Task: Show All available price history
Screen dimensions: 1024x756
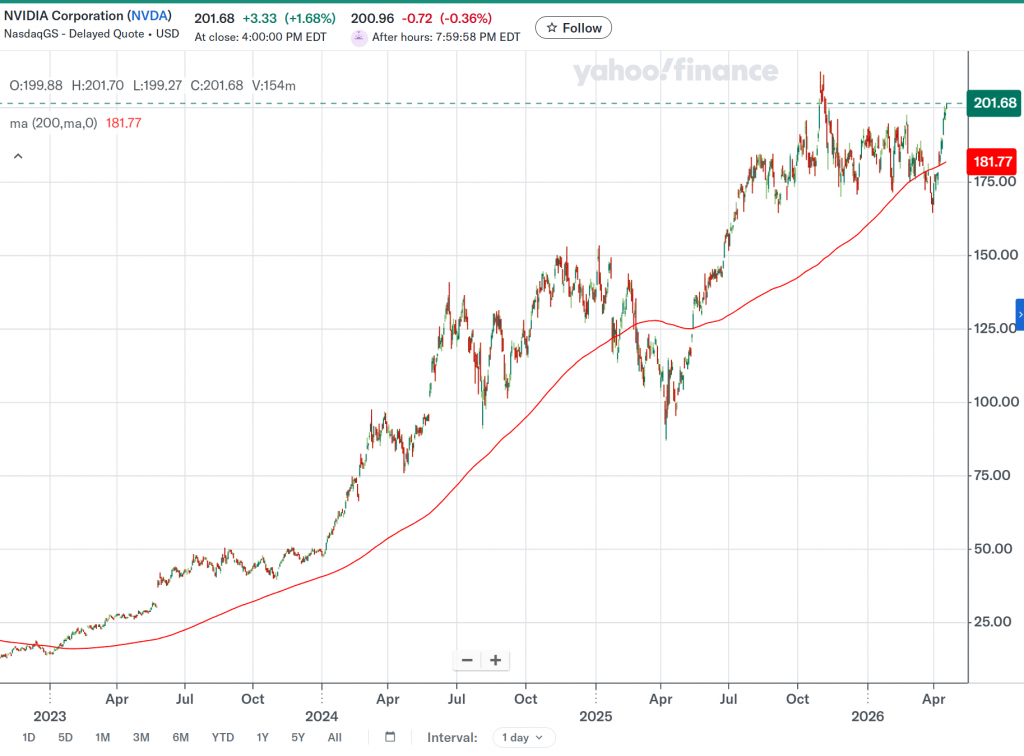Action: tap(334, 737)
